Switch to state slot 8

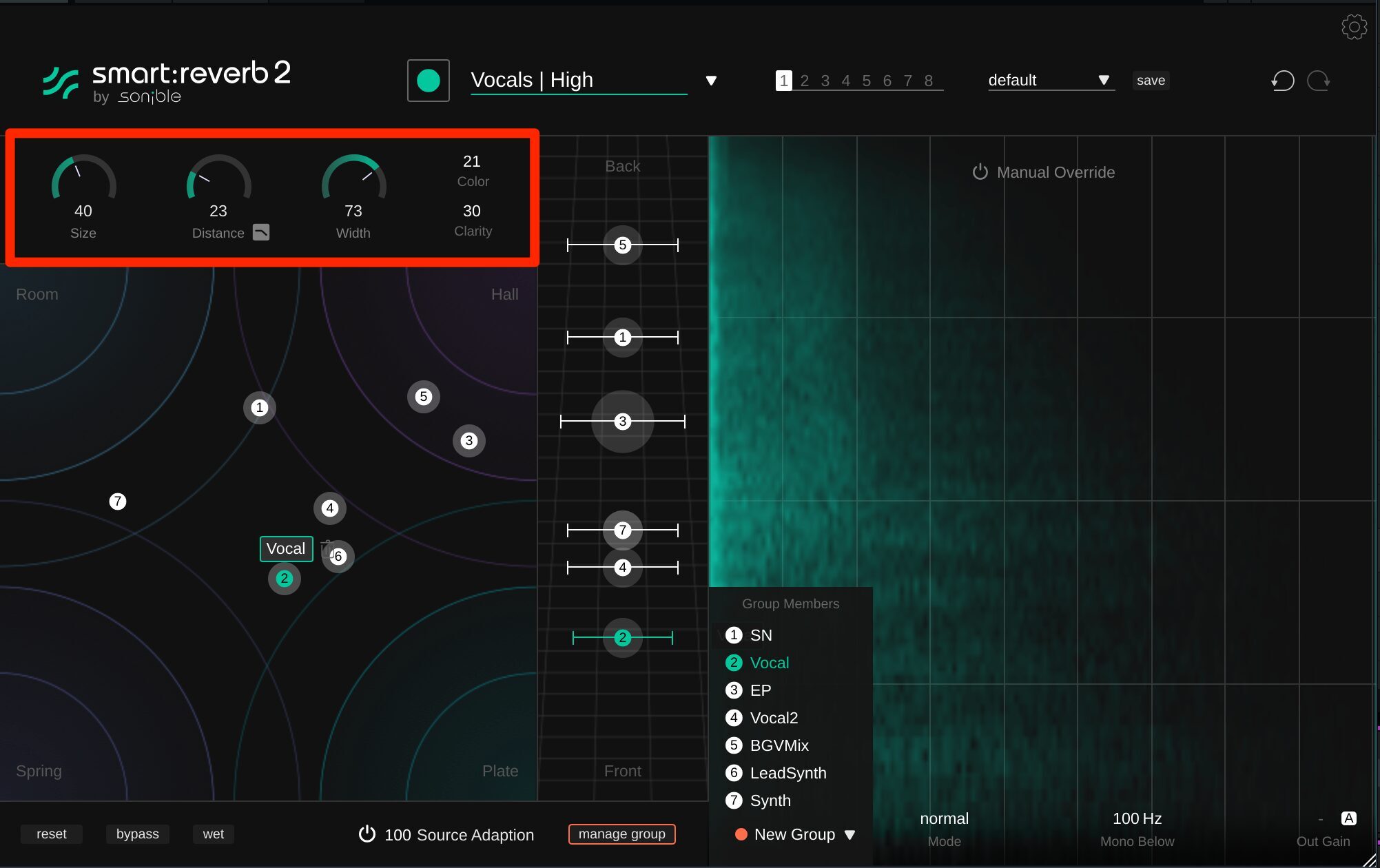point(928,81)
